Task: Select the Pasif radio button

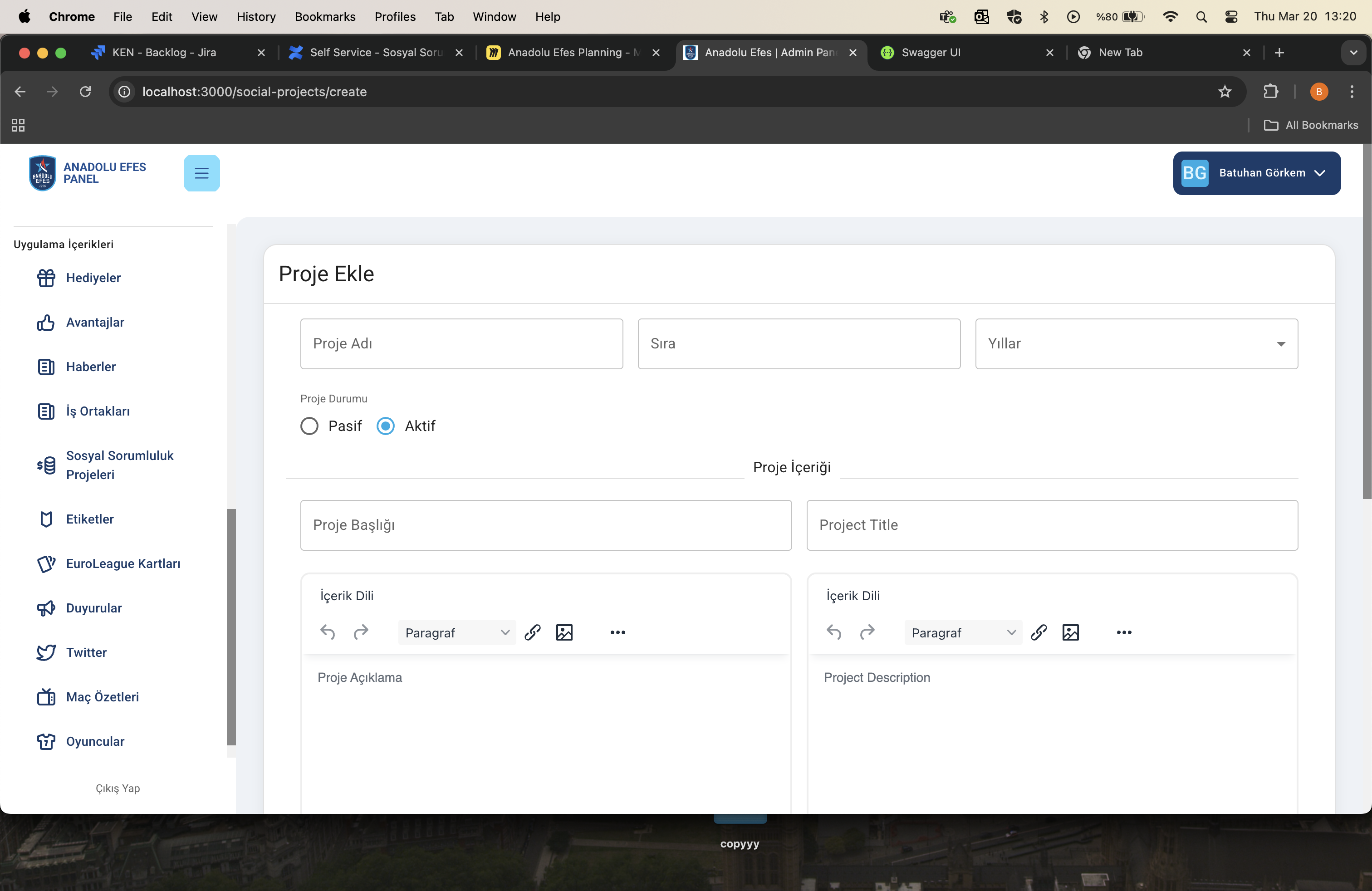Action: 309,426
